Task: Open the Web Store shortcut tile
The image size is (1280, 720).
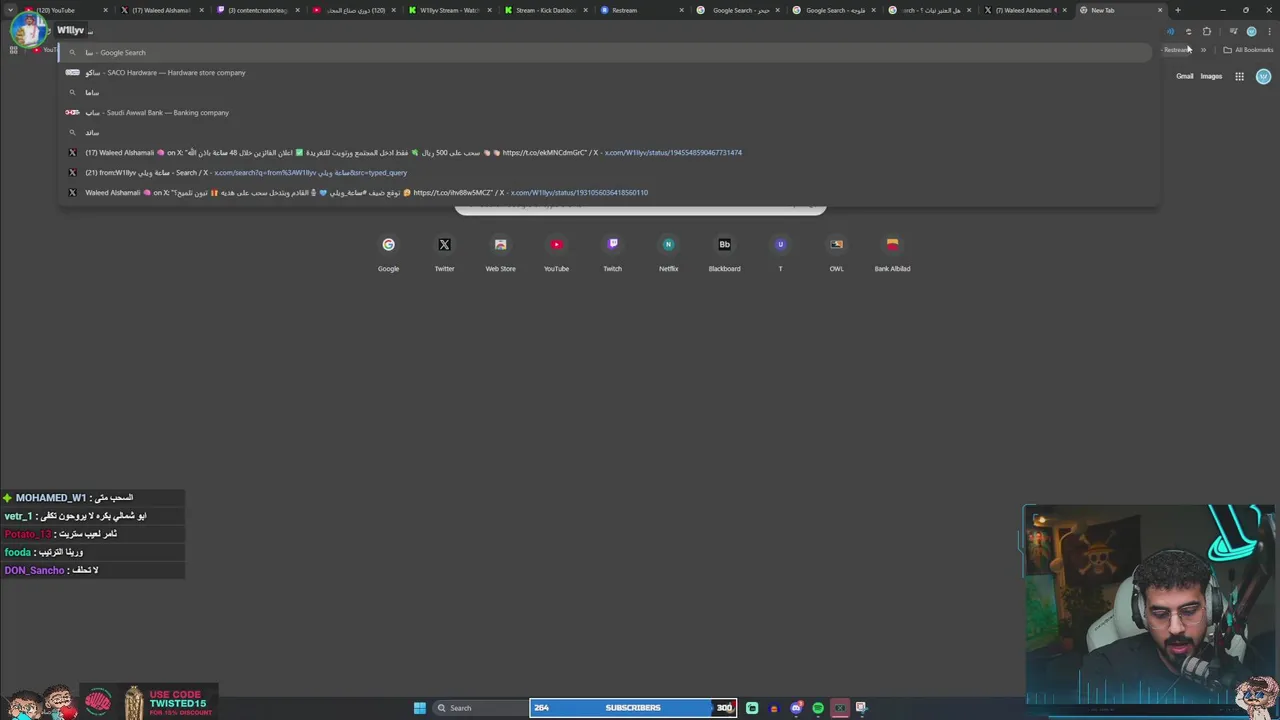Action: tap(500, 254)
